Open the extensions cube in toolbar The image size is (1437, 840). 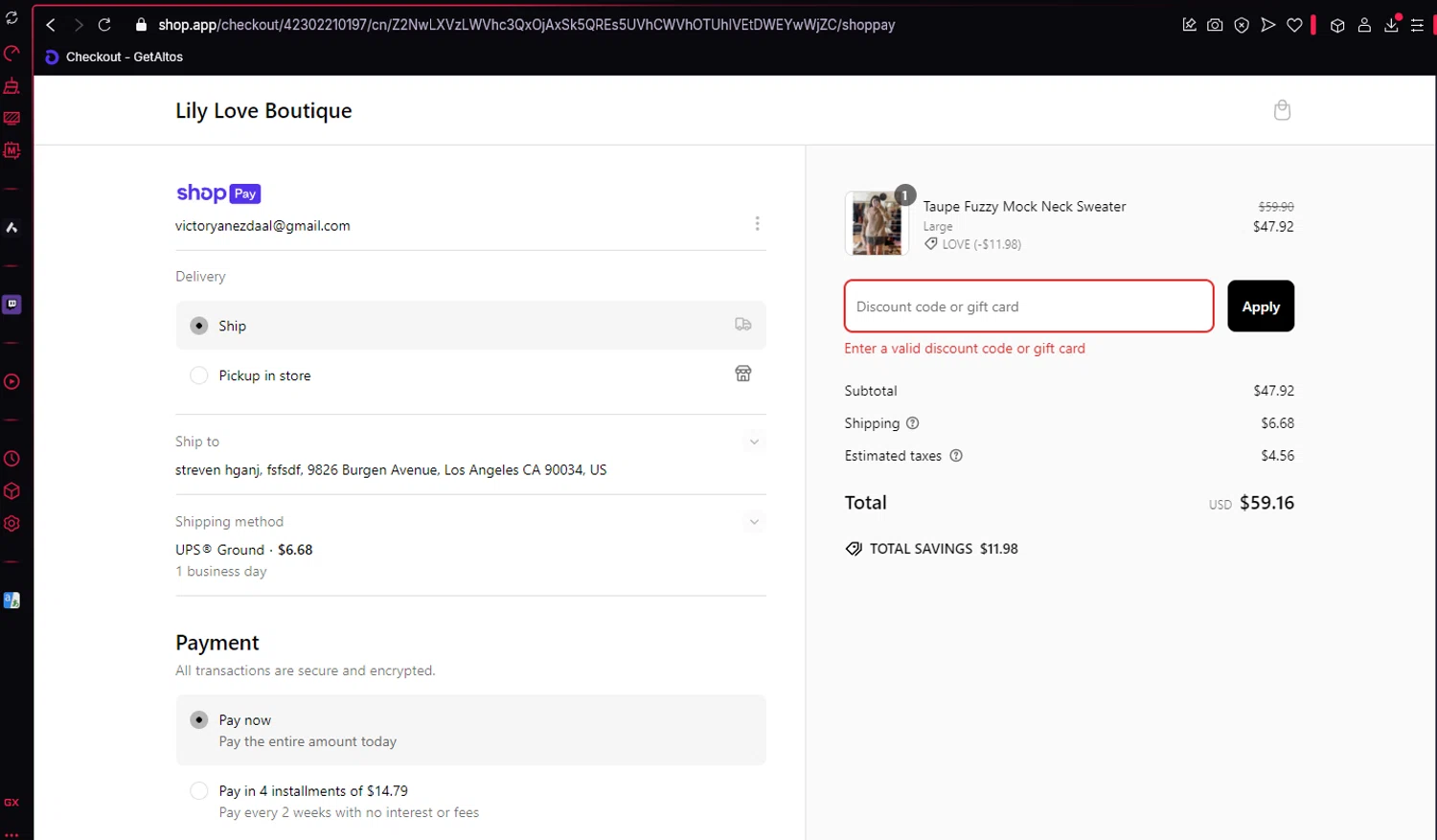(x=1337, y=25)
